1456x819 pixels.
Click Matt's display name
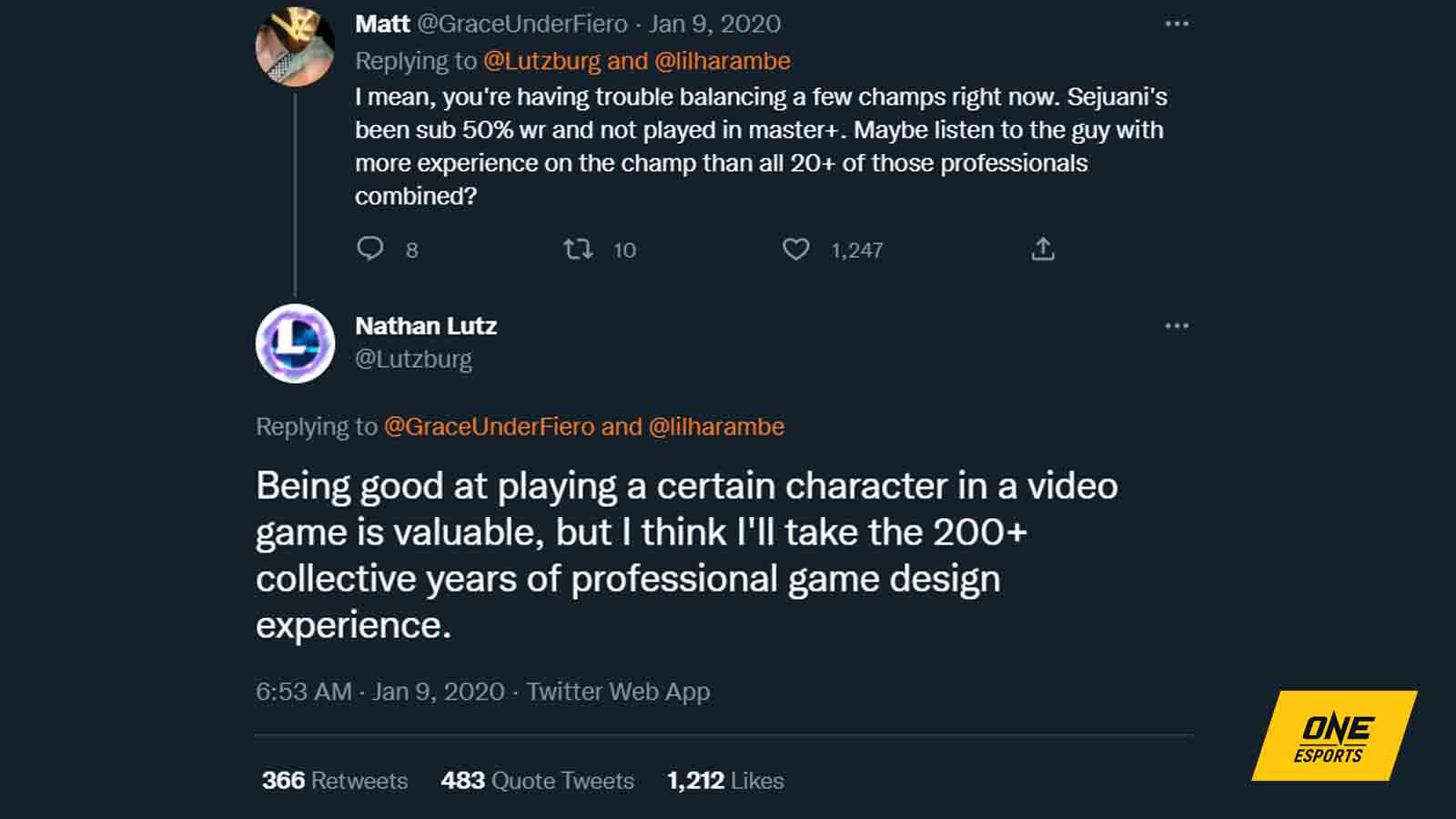click(382, 24)
